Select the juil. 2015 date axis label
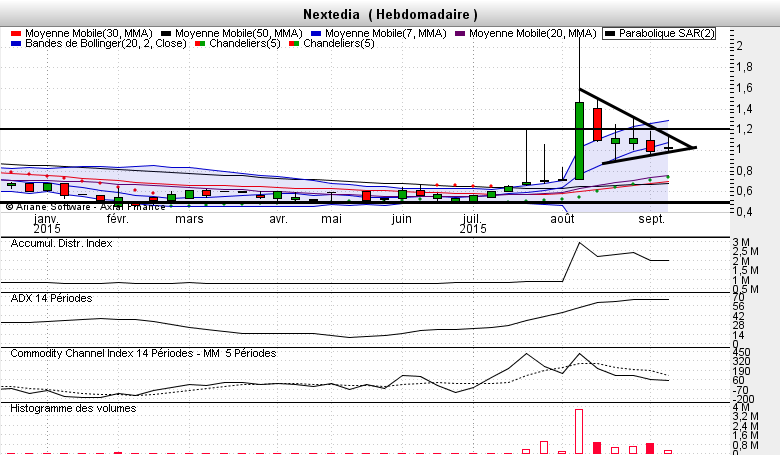The width and height of the screenshot is (780, 455). pos(473,224)
